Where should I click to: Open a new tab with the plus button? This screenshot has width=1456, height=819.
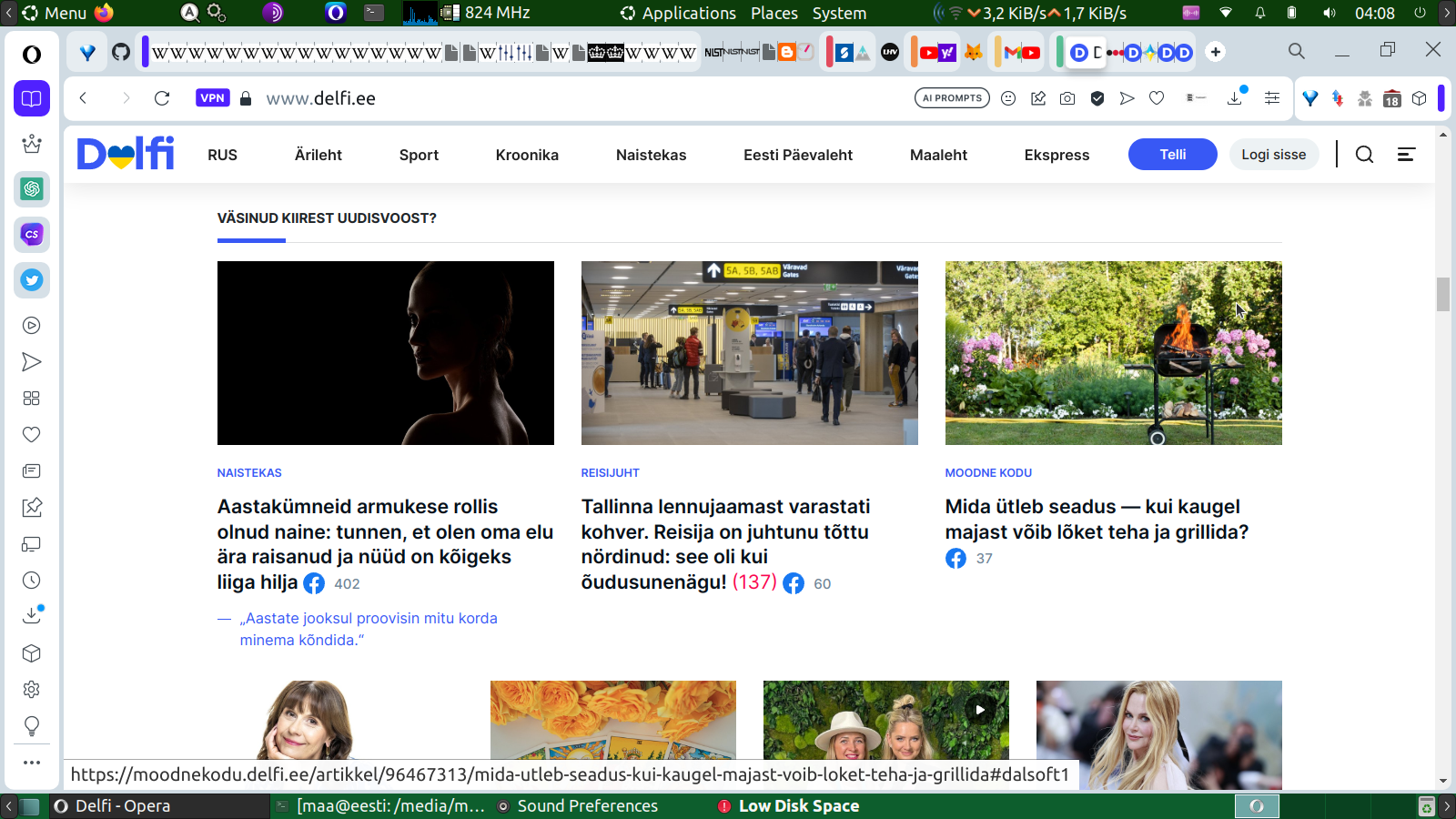1216,52
